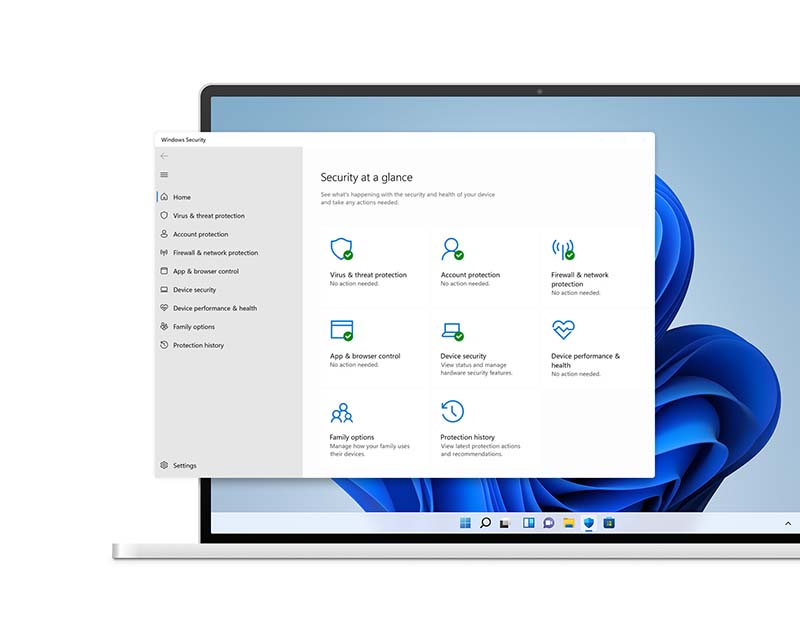
Task: Click the large window icon on the App & browser control card
Action: (x=341, y=330)
